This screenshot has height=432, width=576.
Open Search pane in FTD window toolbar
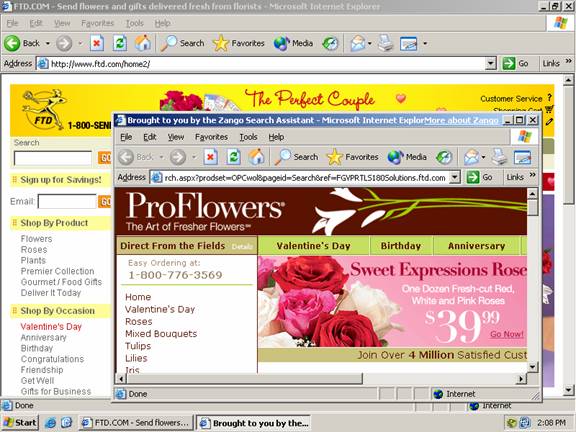(183, 43)
